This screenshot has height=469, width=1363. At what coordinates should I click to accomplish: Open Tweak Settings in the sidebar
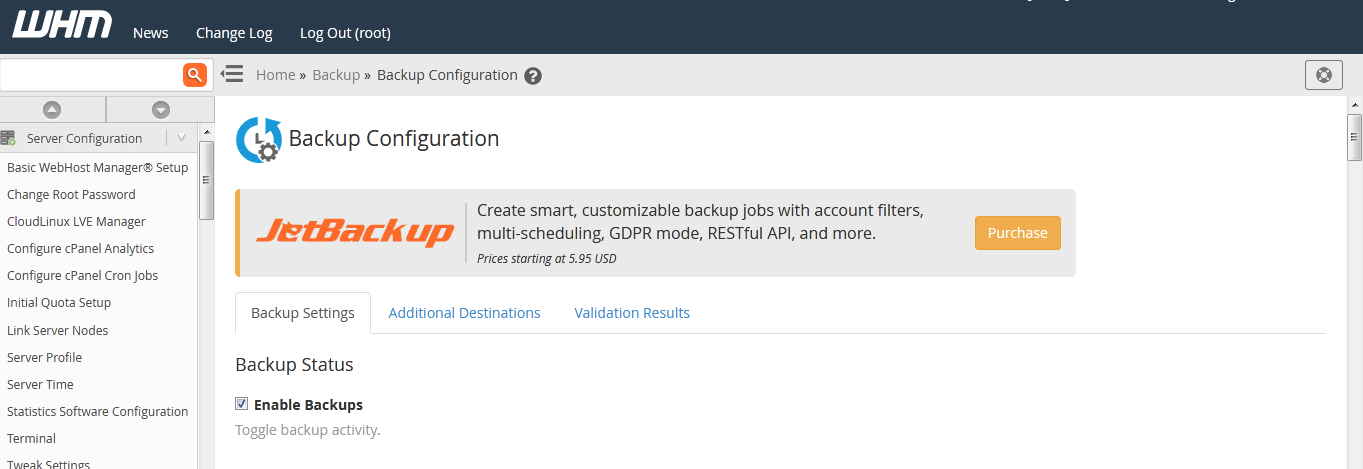point(48,464)
